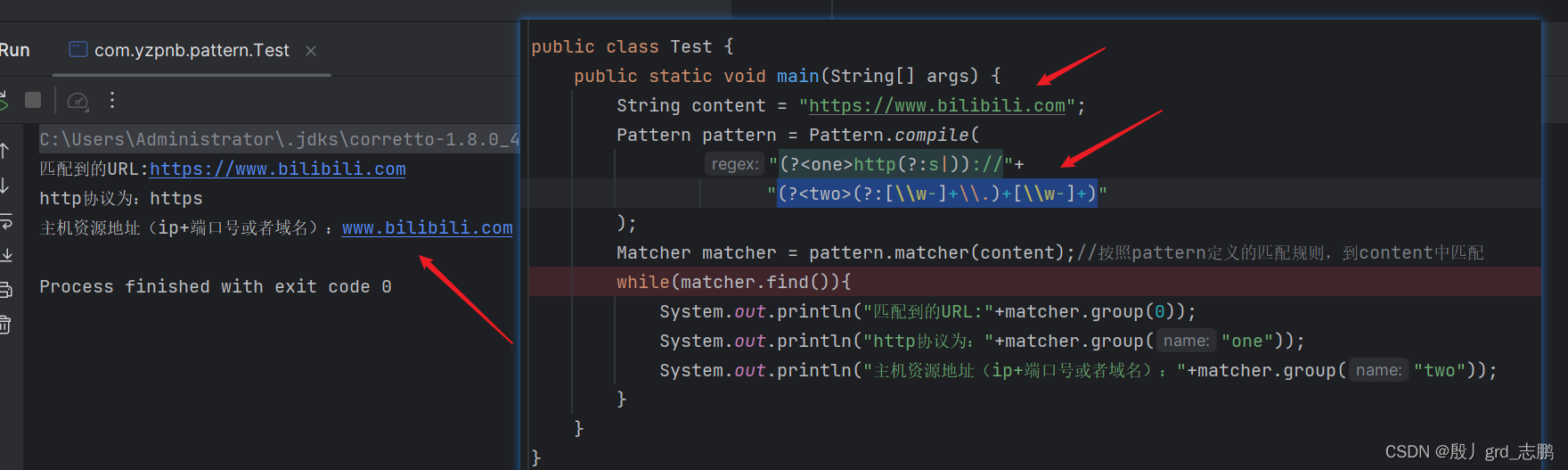
Task: Open the profiler gauge icon in Run toolbar
Action: tap(78, 101)
